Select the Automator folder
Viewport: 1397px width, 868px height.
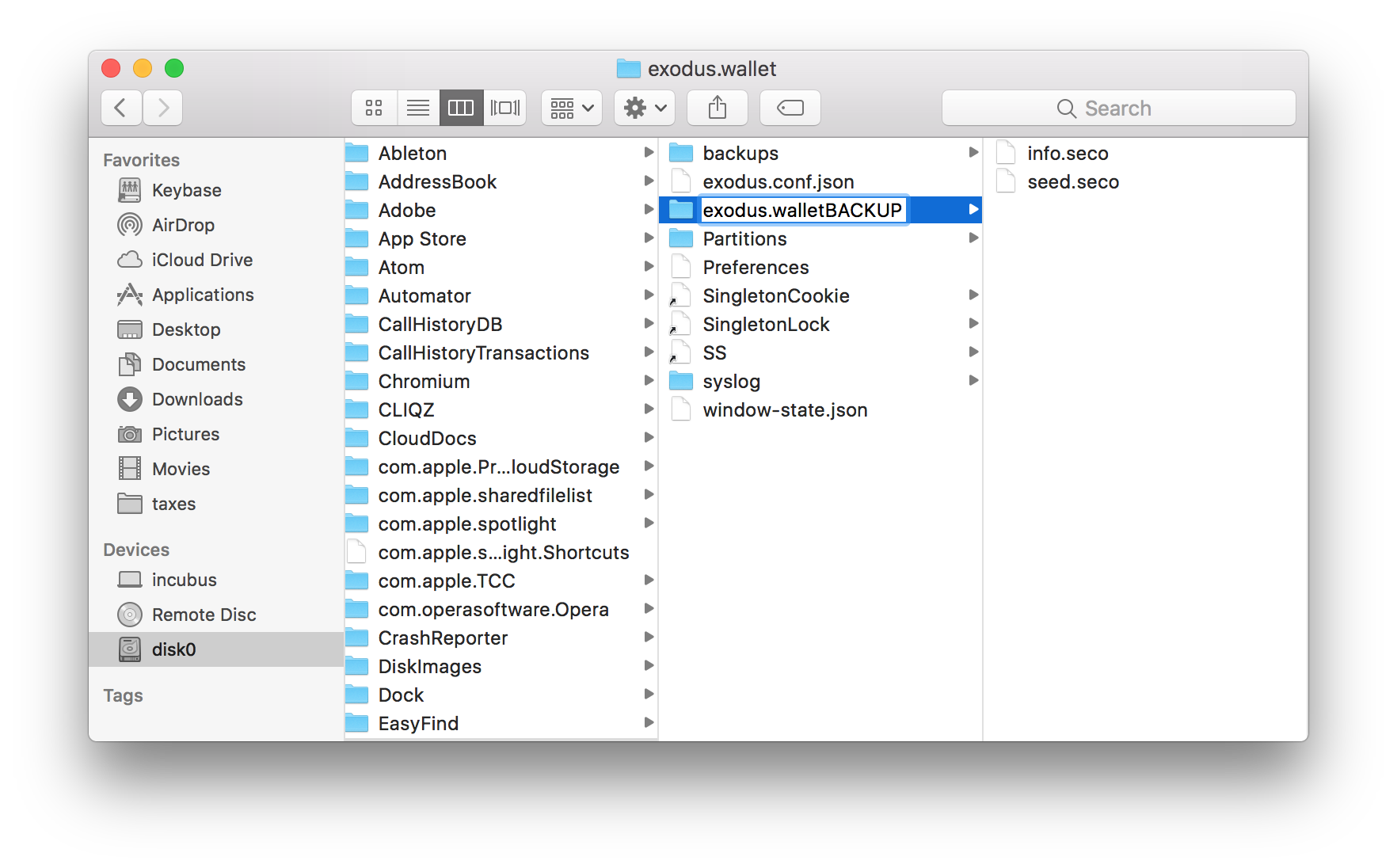501,295
